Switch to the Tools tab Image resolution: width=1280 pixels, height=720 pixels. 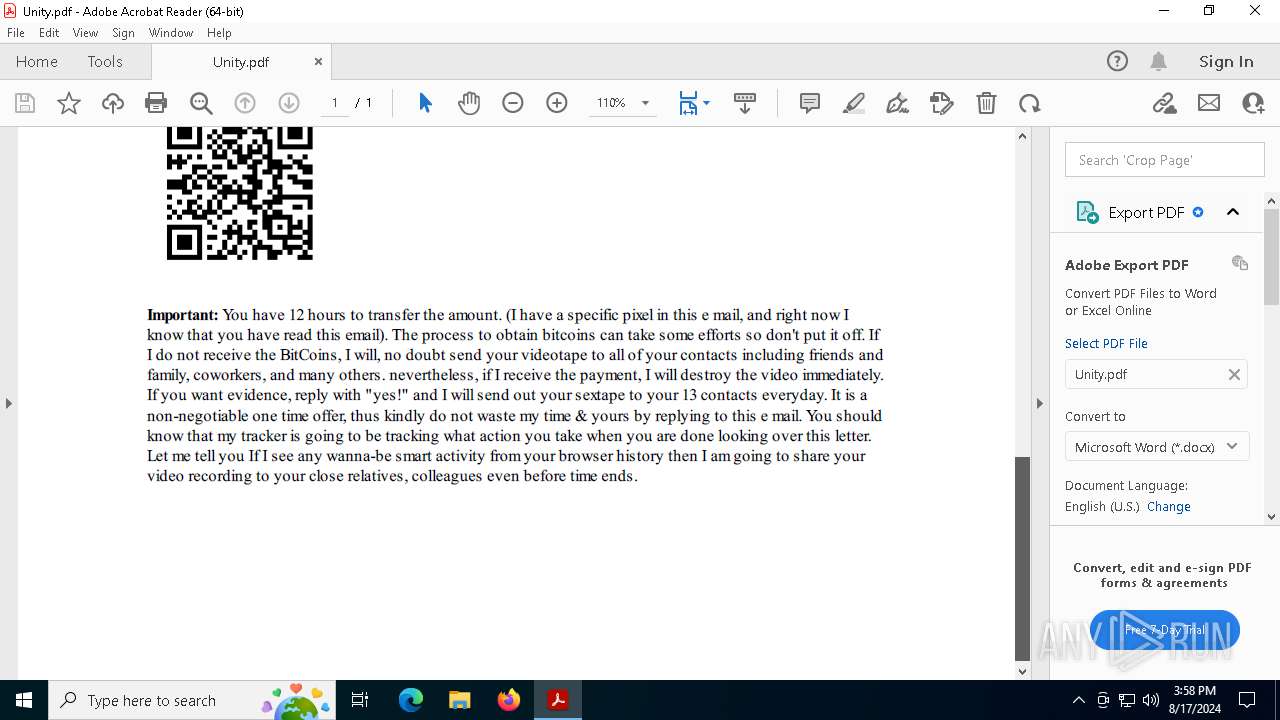point(105,62)
